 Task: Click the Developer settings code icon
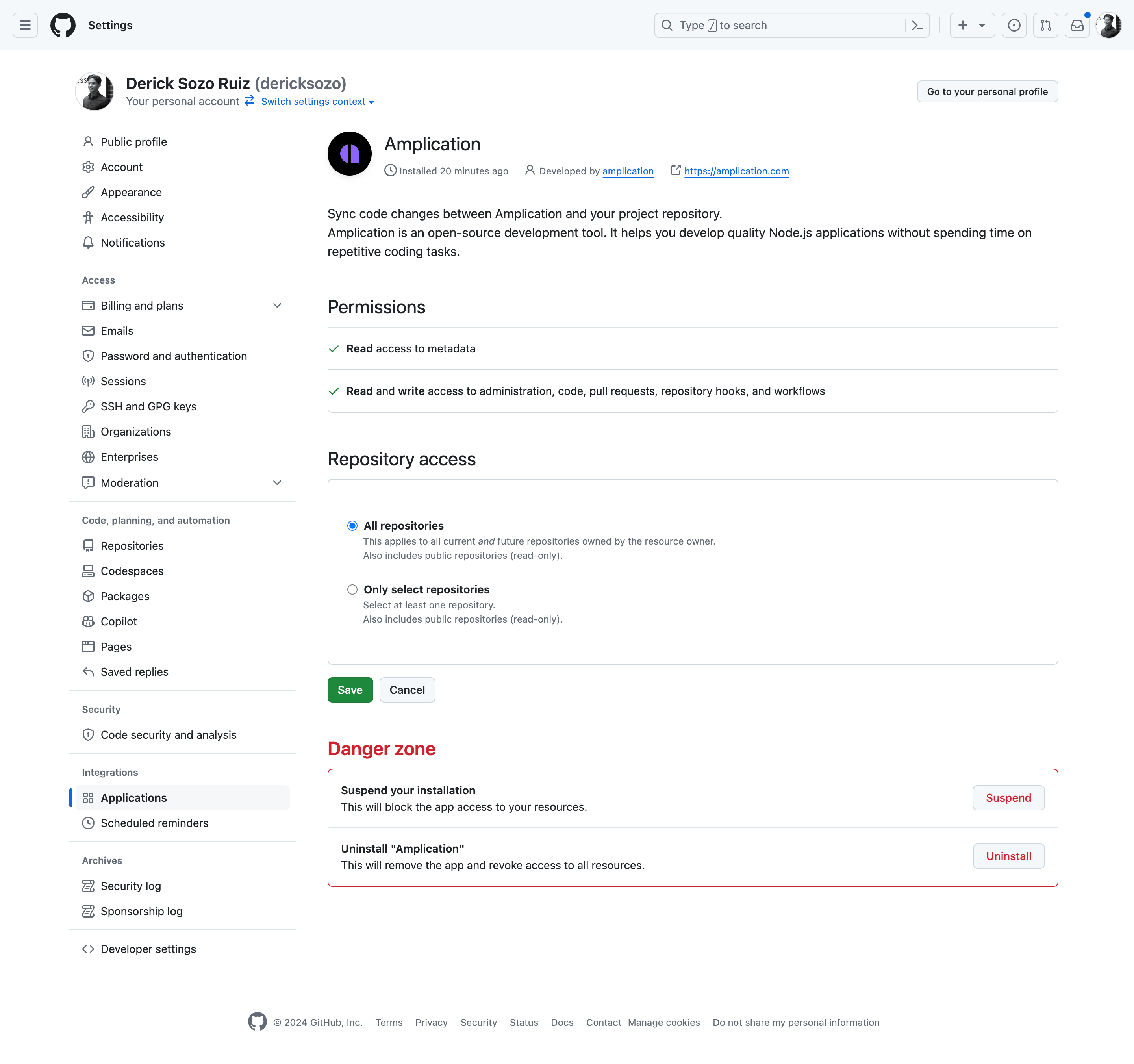(88, 949)
